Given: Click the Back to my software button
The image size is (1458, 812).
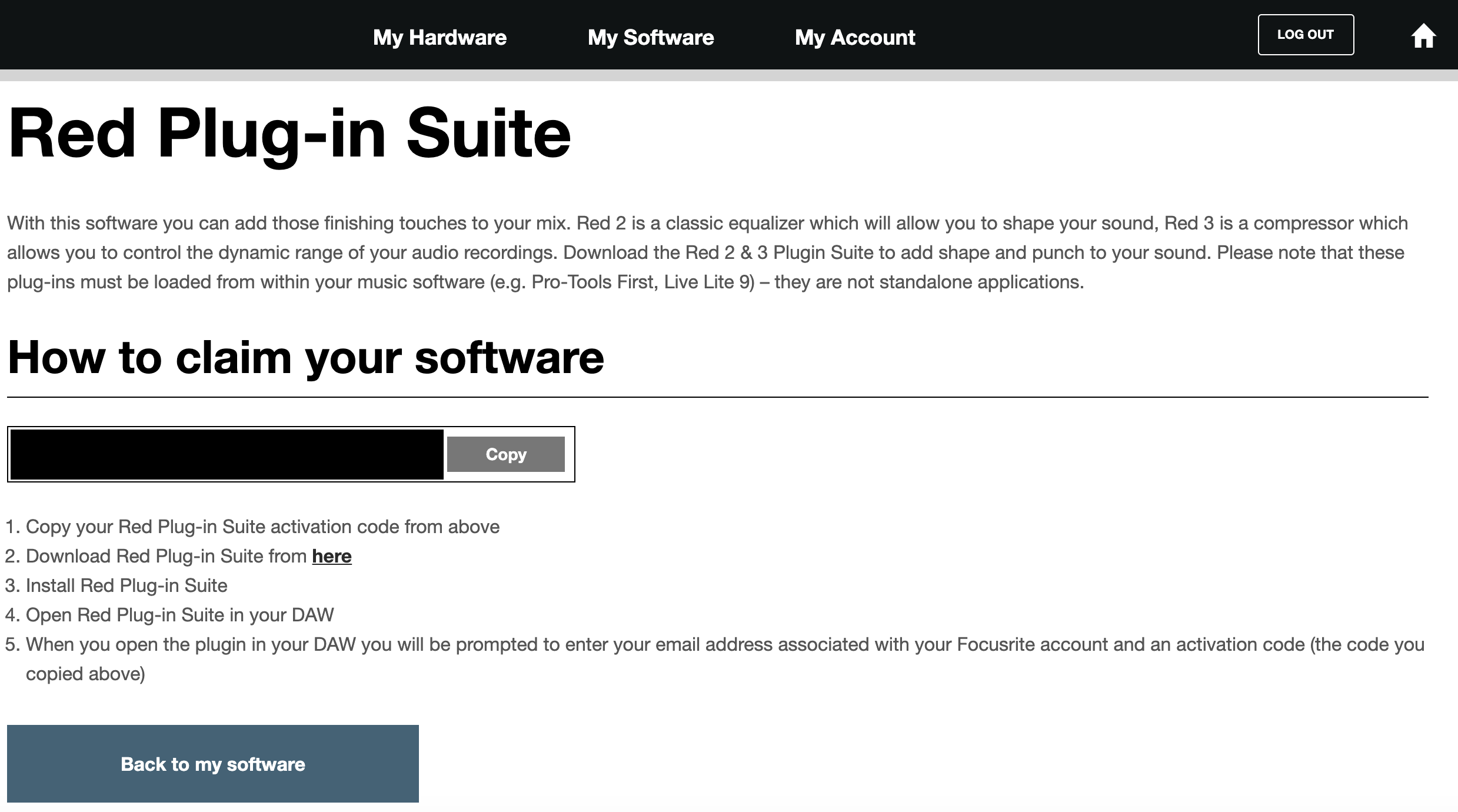Looking at the screenshot, I should [x=213, y=763].
